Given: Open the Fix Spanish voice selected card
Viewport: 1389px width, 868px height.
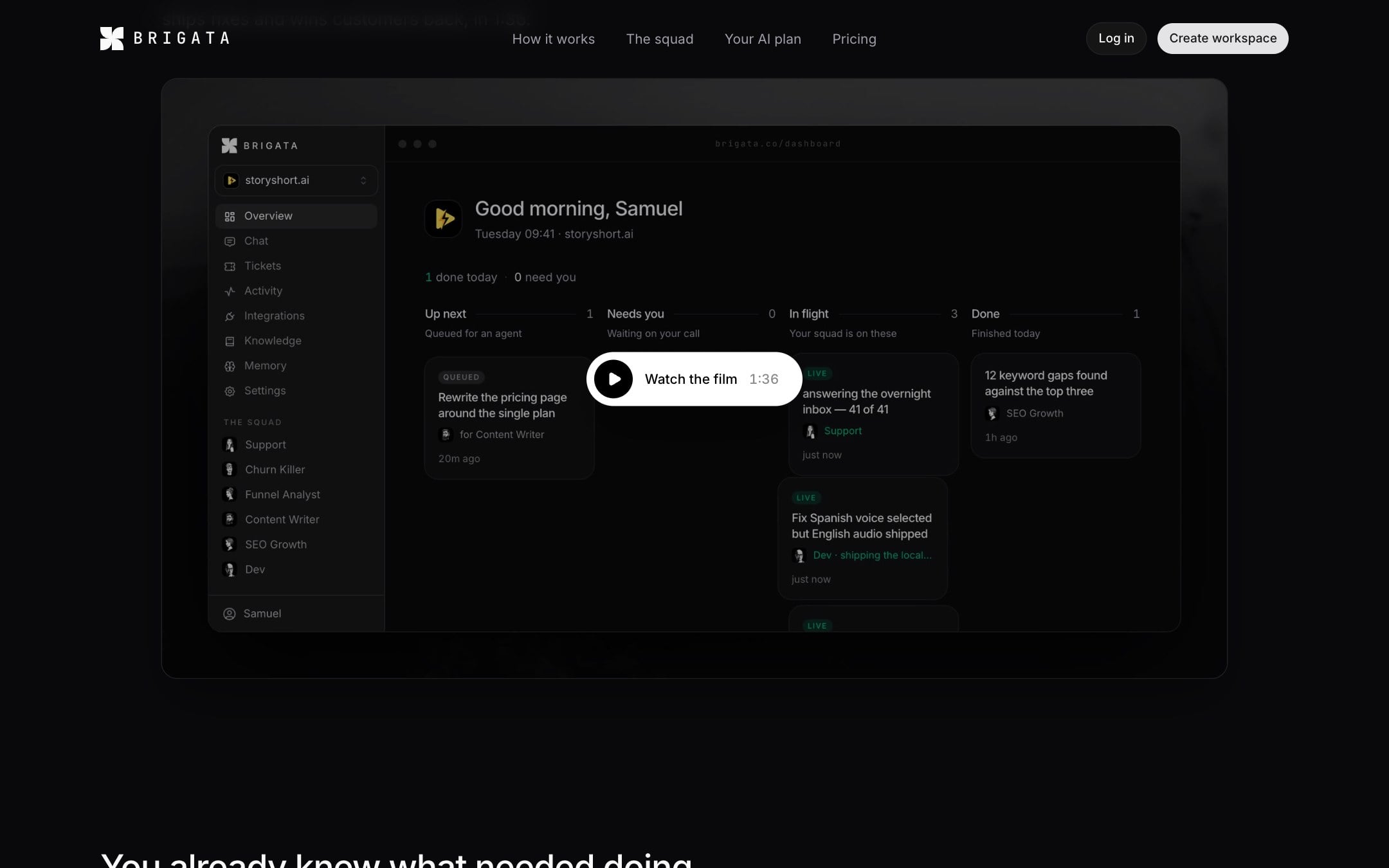Looking at the screenshot, I should pyautogui.click(x=862, y=539).
